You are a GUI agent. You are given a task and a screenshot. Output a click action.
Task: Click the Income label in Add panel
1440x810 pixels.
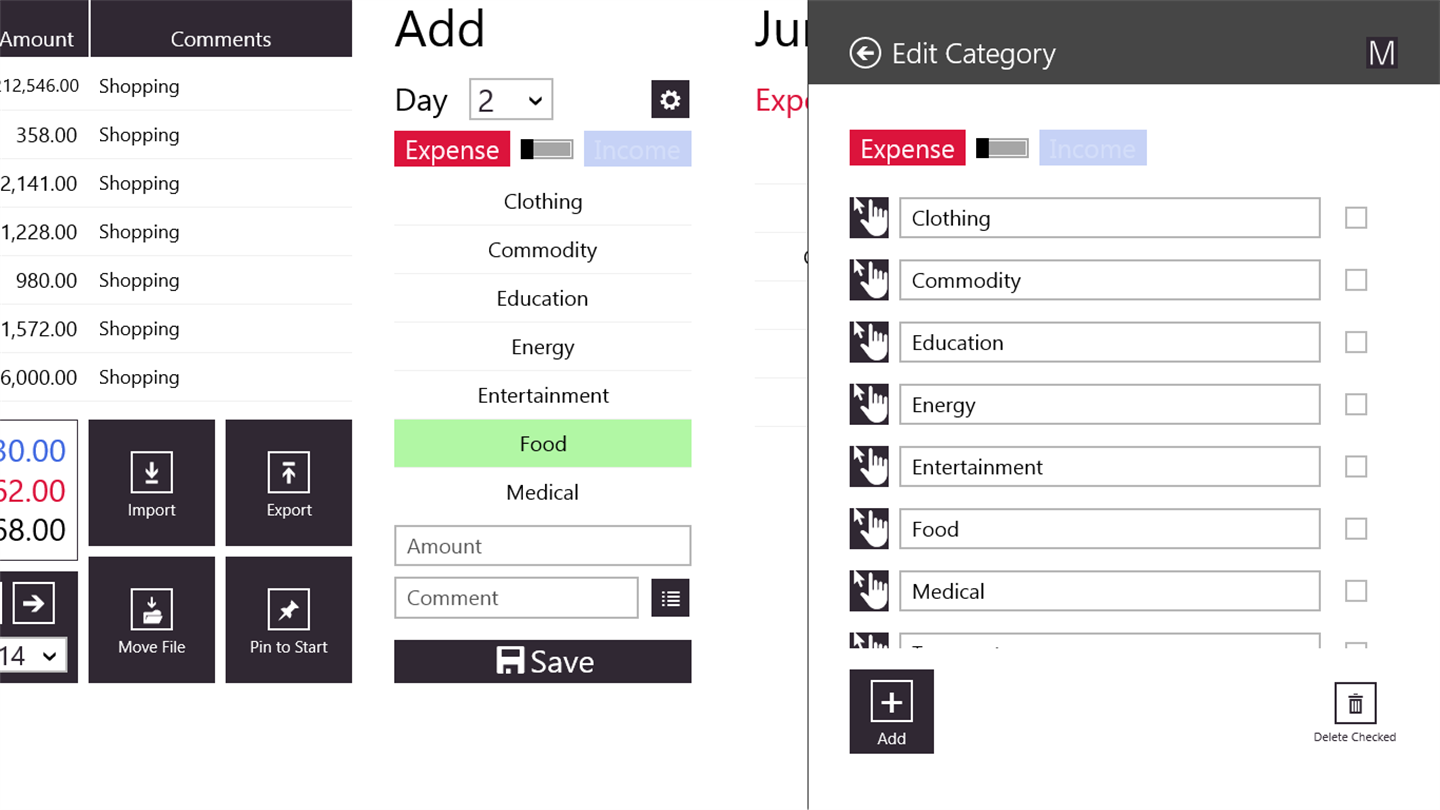(x=637, y=150)
